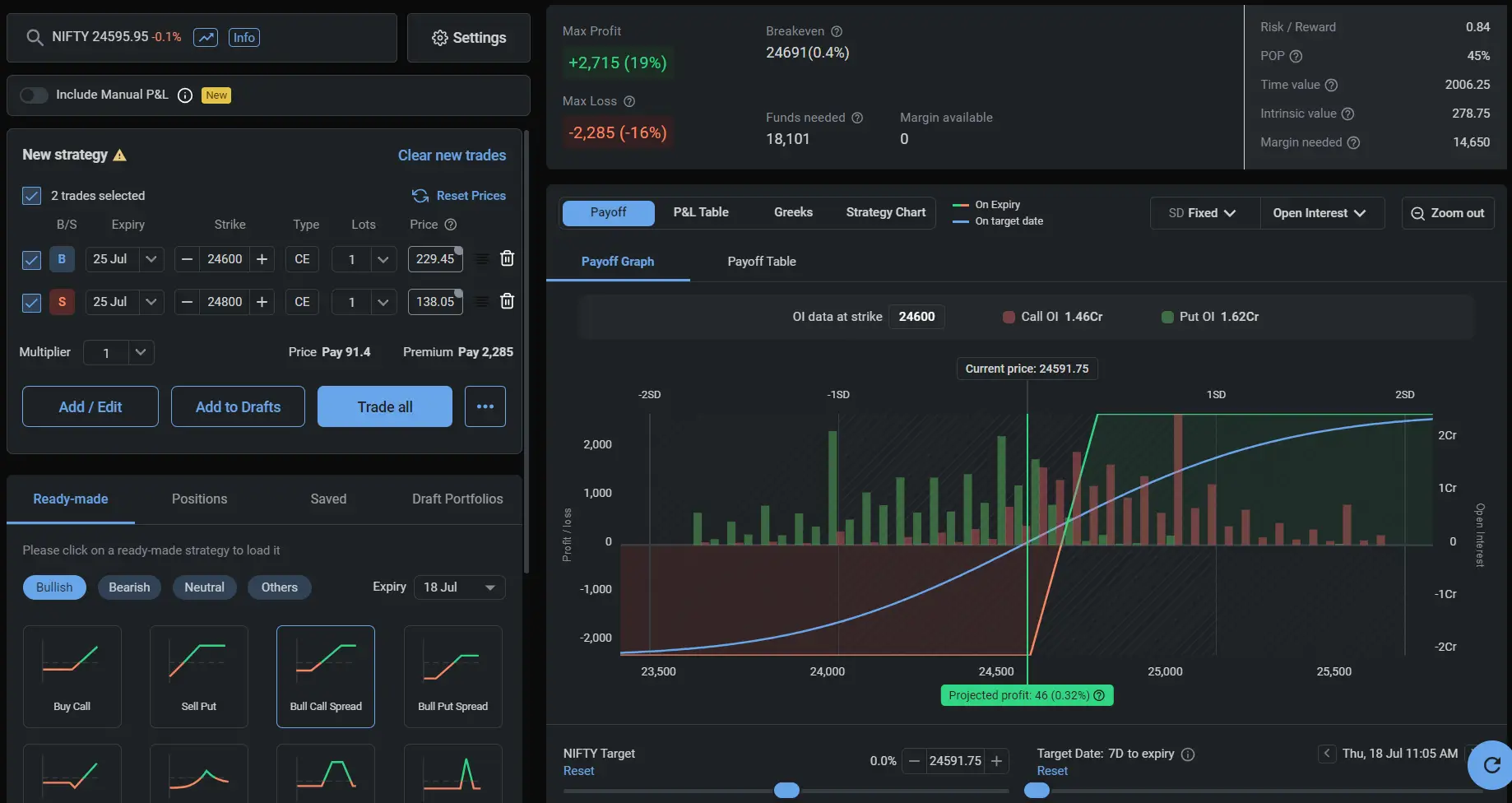
Task: Toggle the B buy/sell badge for 24600
Action: [x=62, y=259]
